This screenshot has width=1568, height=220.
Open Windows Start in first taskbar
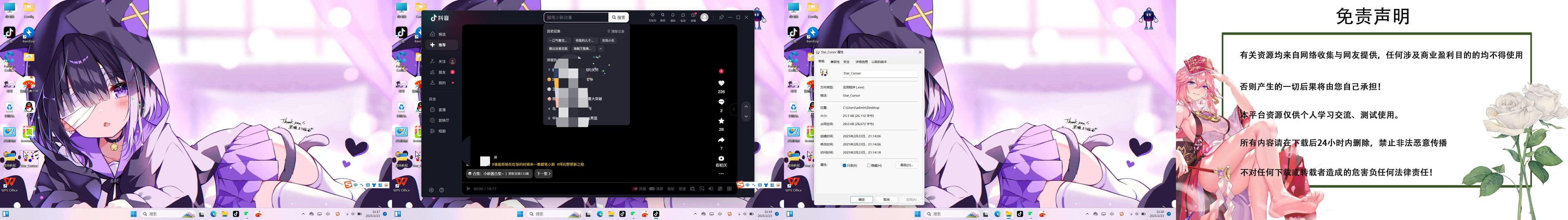pos(133,214)
